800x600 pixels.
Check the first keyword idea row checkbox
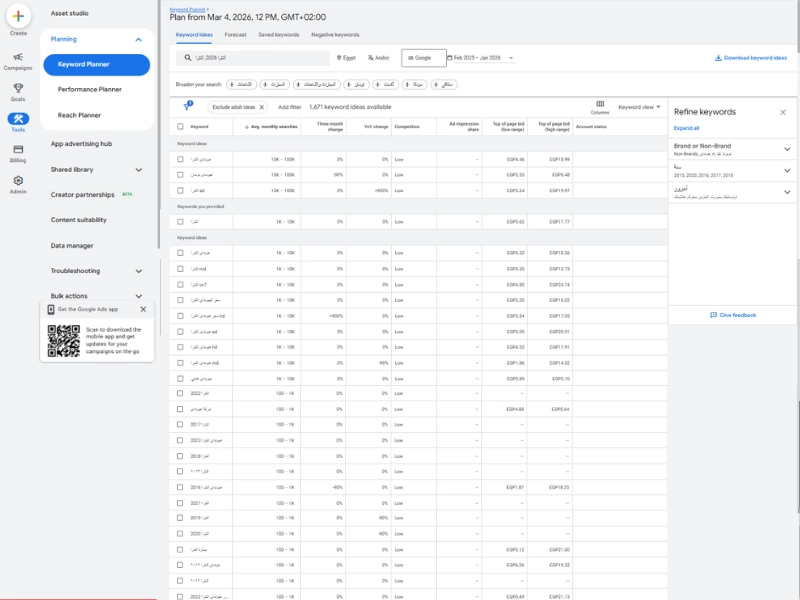coord(181,161)
